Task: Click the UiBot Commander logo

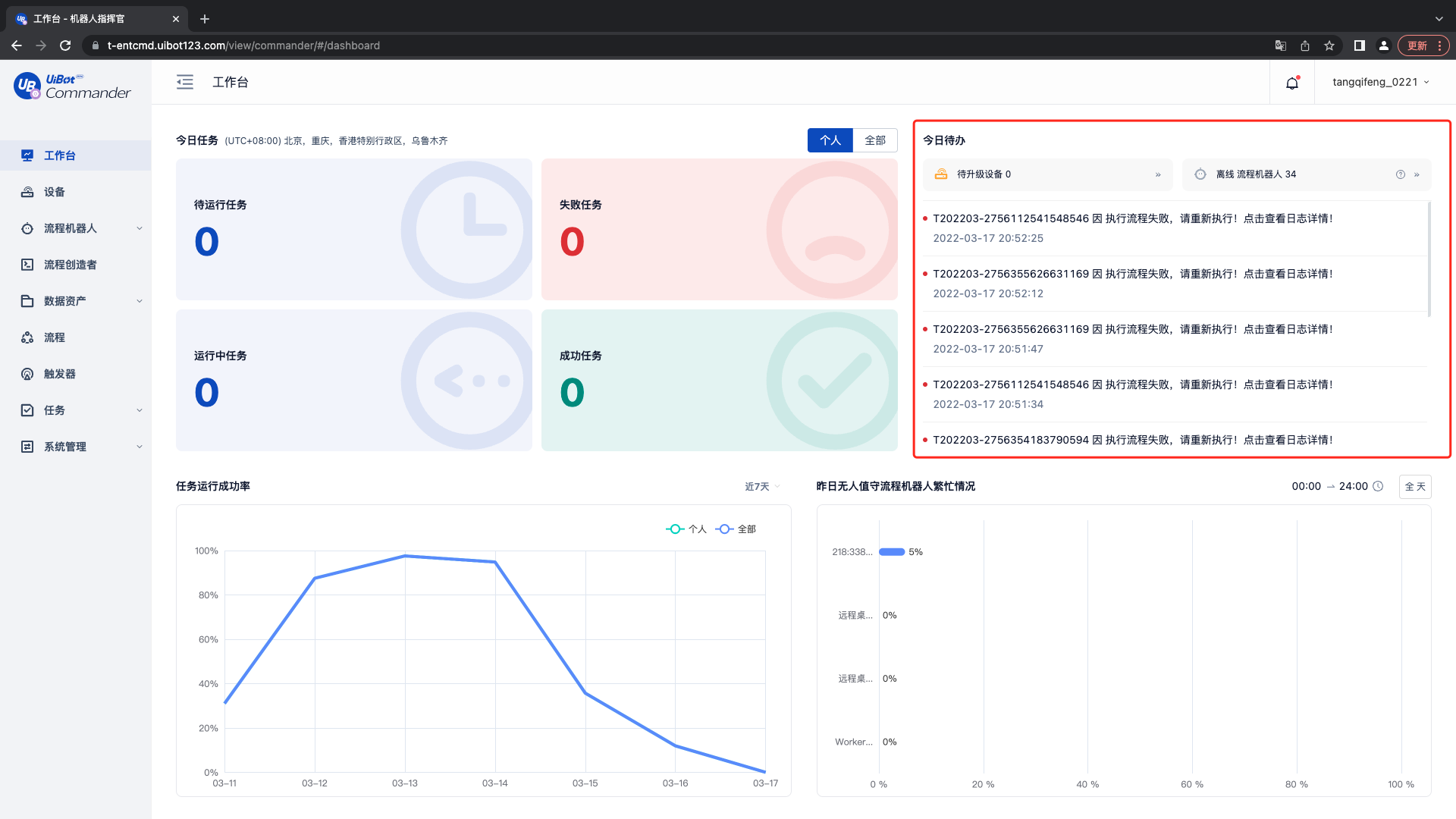Action: pos(73,86)
